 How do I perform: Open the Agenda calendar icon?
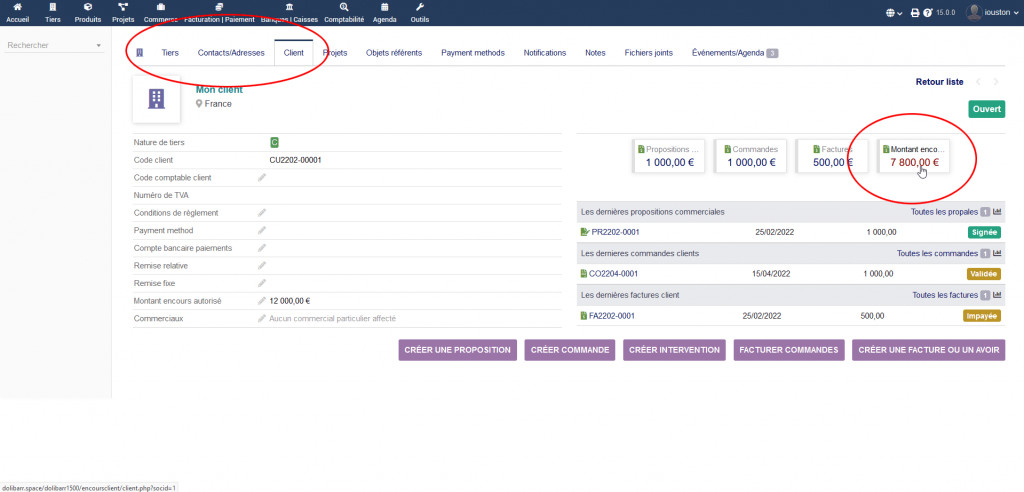(384, 8)
